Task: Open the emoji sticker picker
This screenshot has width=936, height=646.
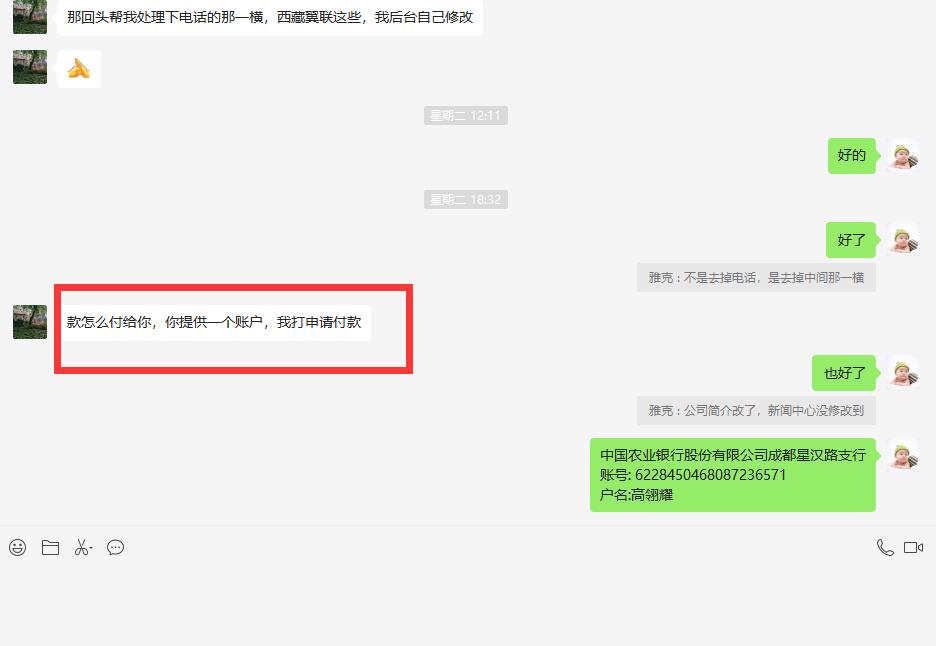Action: (x=17, y=547)
